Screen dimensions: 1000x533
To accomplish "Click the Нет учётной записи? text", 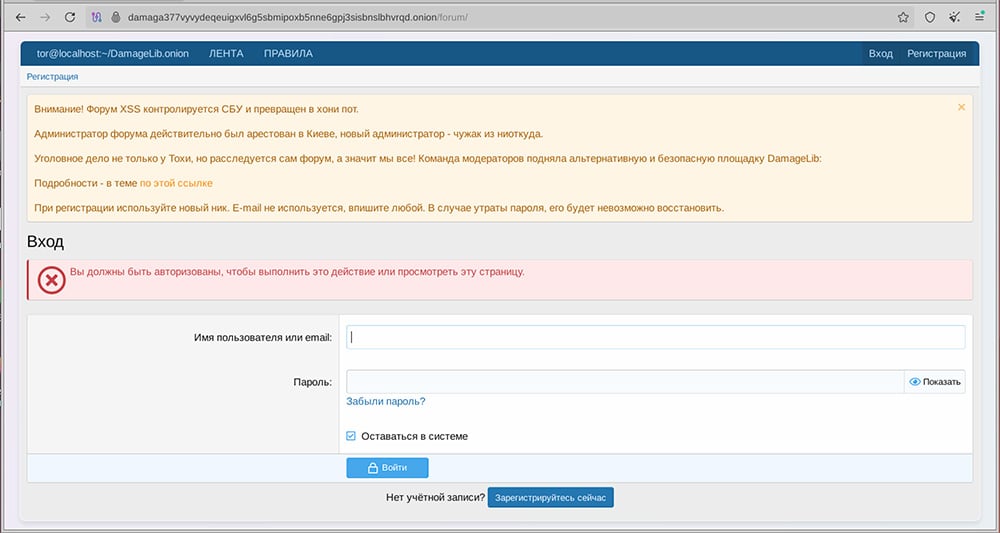I will click(436, 497).
